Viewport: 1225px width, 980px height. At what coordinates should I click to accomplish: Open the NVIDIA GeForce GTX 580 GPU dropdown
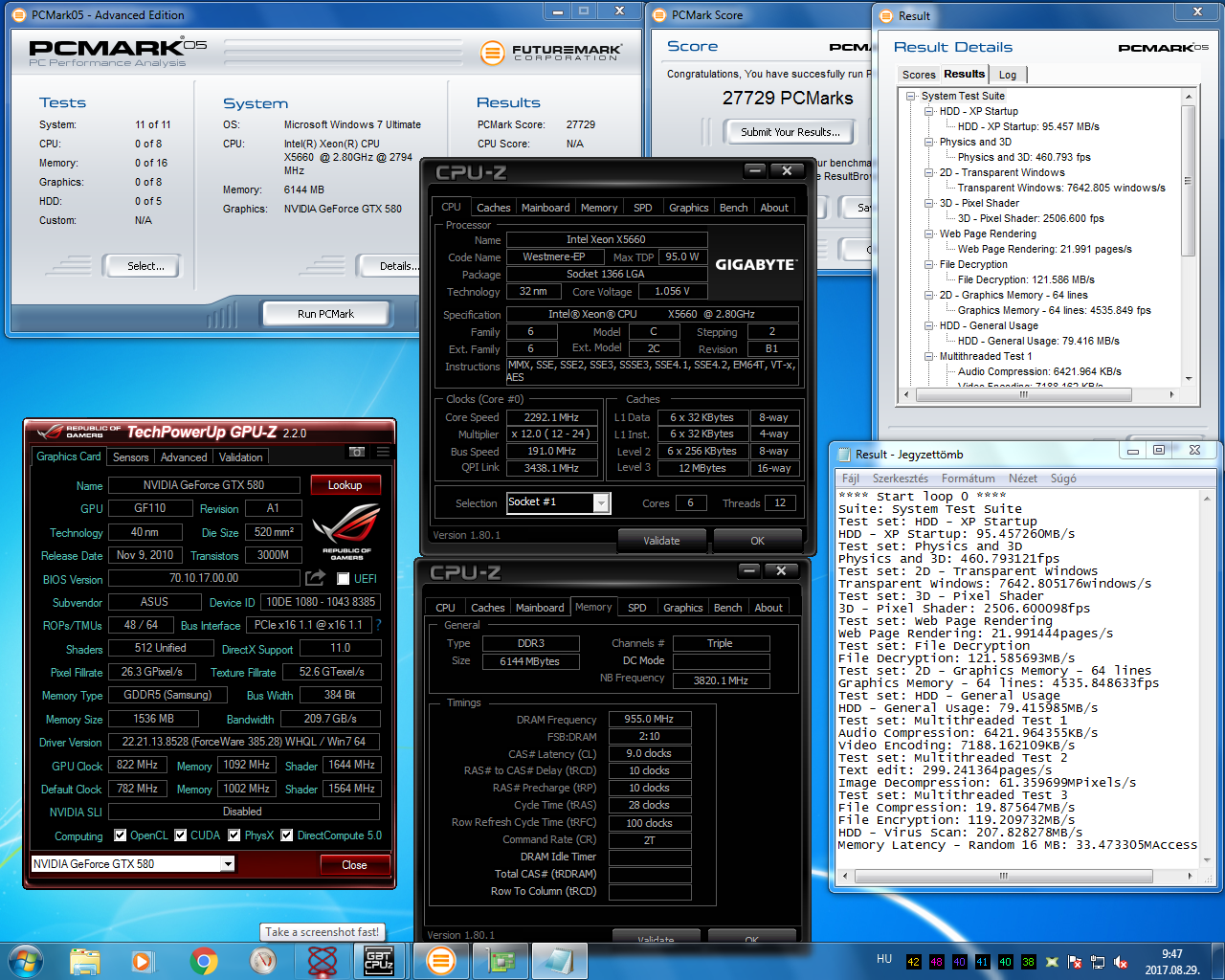point(228,864)
